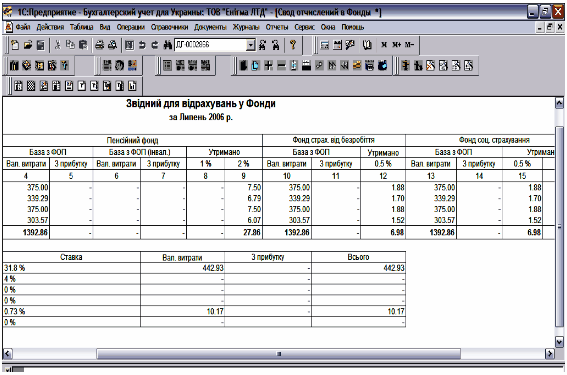Click vertical scrollbar down arrow
The image size is (567, 375).
[x=559, y=341]
